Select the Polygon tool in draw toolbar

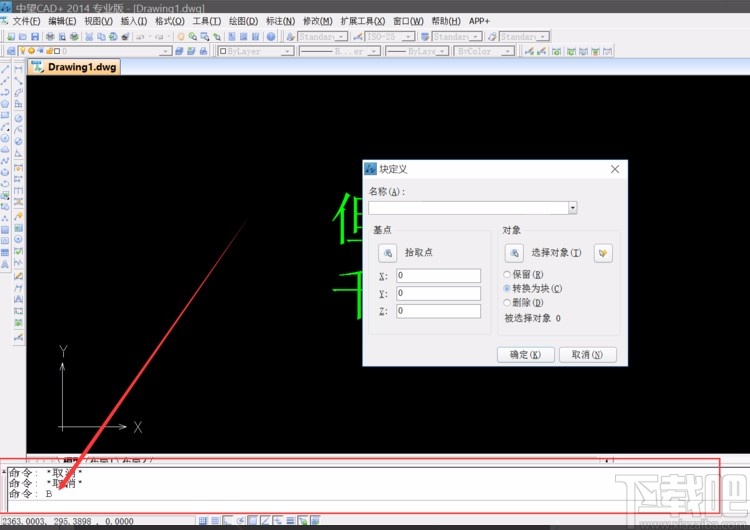(x=5, y=104)
